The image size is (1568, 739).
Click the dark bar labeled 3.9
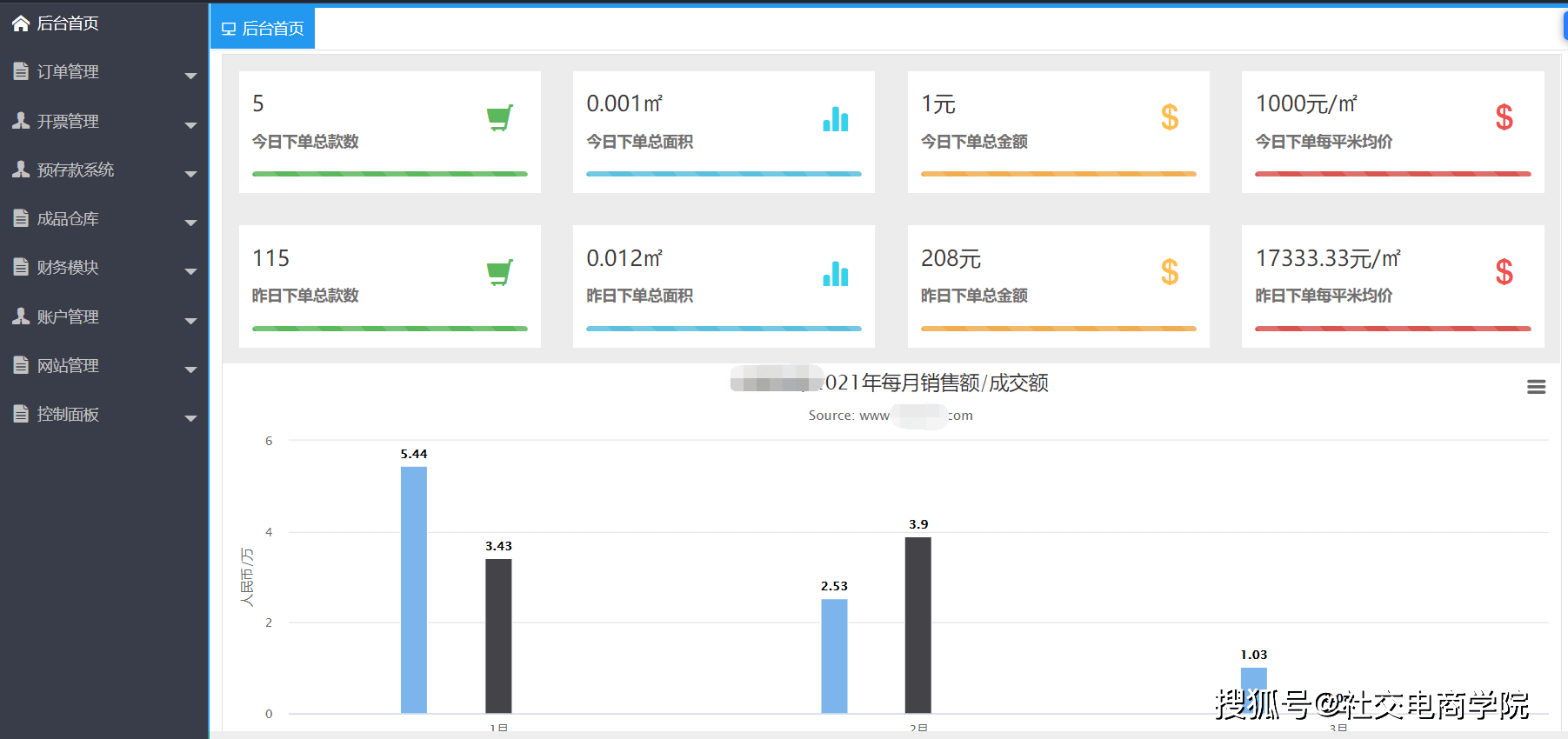click(x=917, y=625)
